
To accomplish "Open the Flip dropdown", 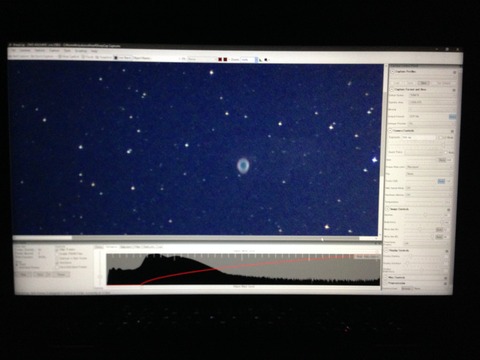I will click(429, 174).
